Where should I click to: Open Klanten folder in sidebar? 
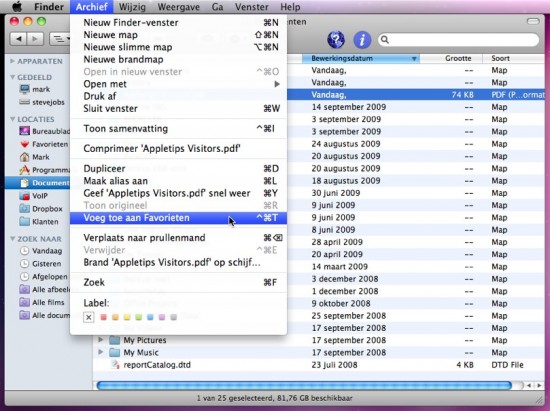pos(39,222)
